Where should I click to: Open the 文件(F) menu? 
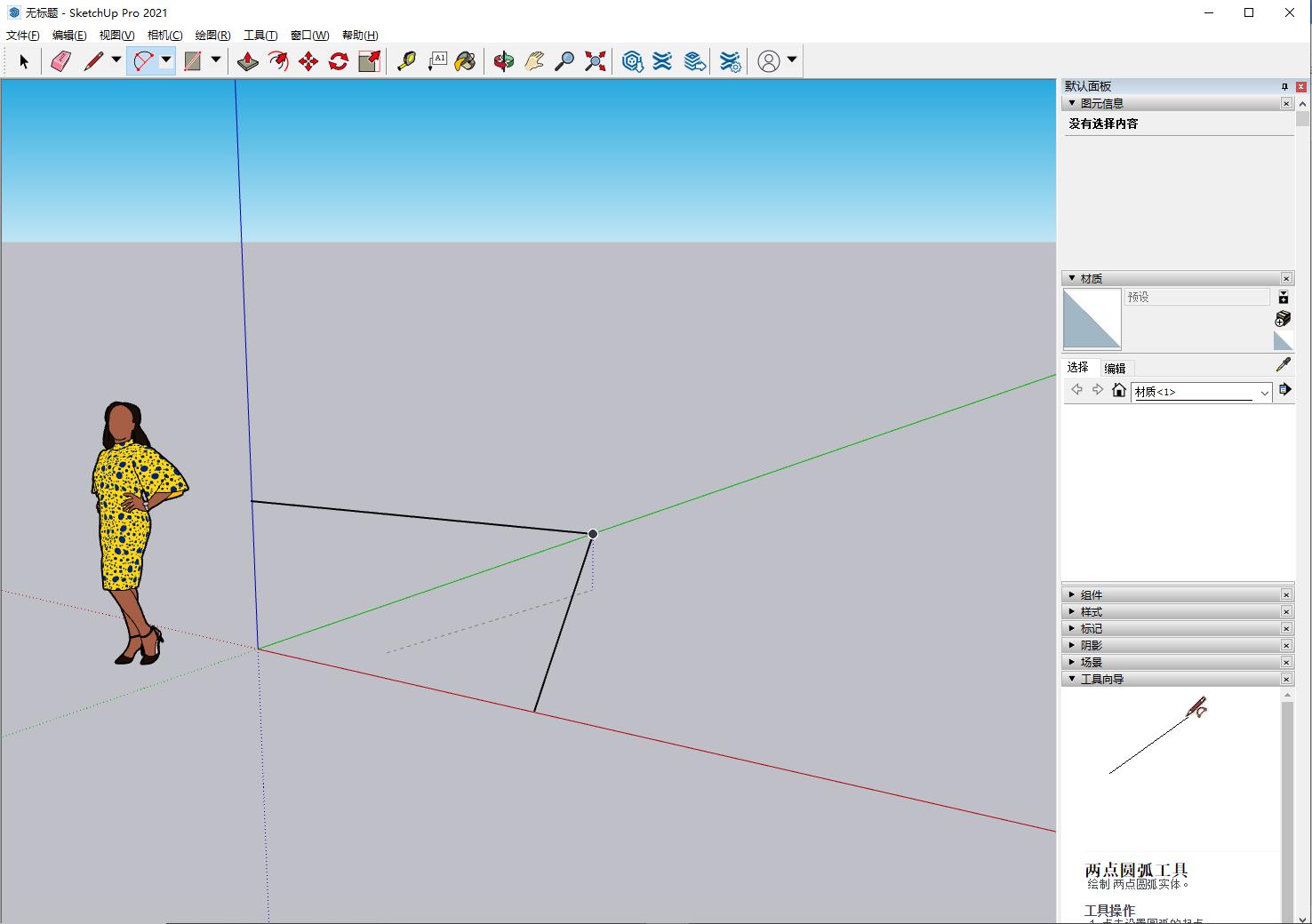[23, 36]
